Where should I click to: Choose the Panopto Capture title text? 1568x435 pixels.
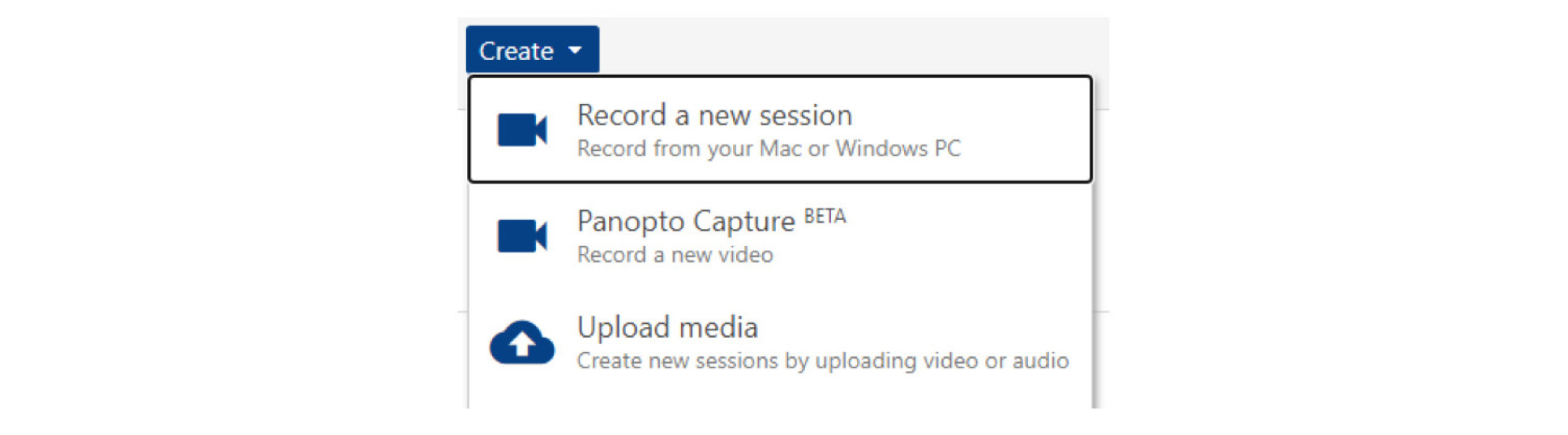(x=685, y=222)
